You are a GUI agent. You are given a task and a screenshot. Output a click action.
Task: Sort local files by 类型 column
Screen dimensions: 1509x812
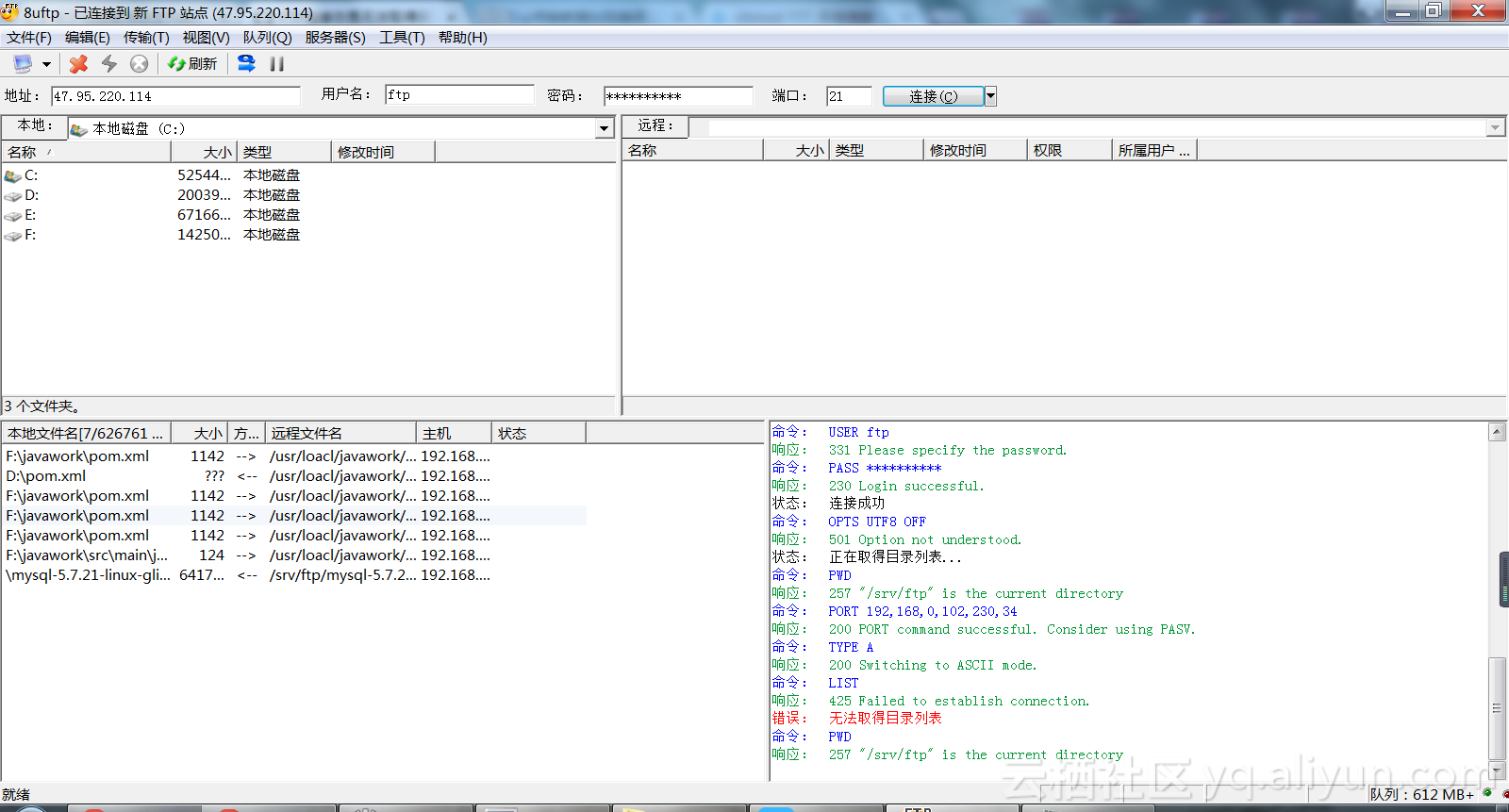pos(284,152)
